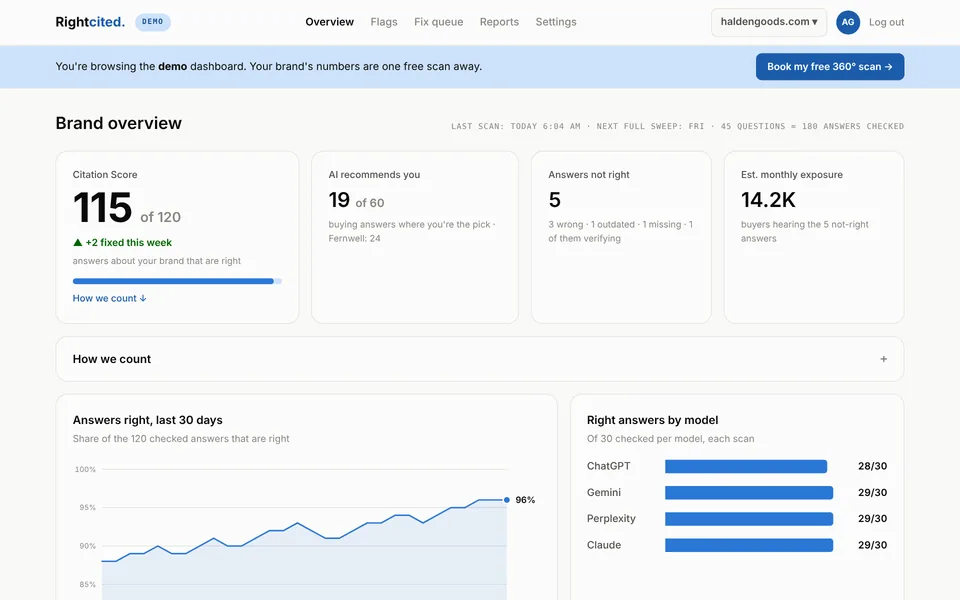Image resolution: width=960 pixels, height=600 pixels.
Task: Click the 28/30 ChatGPT score
Action: click(872, 466)
